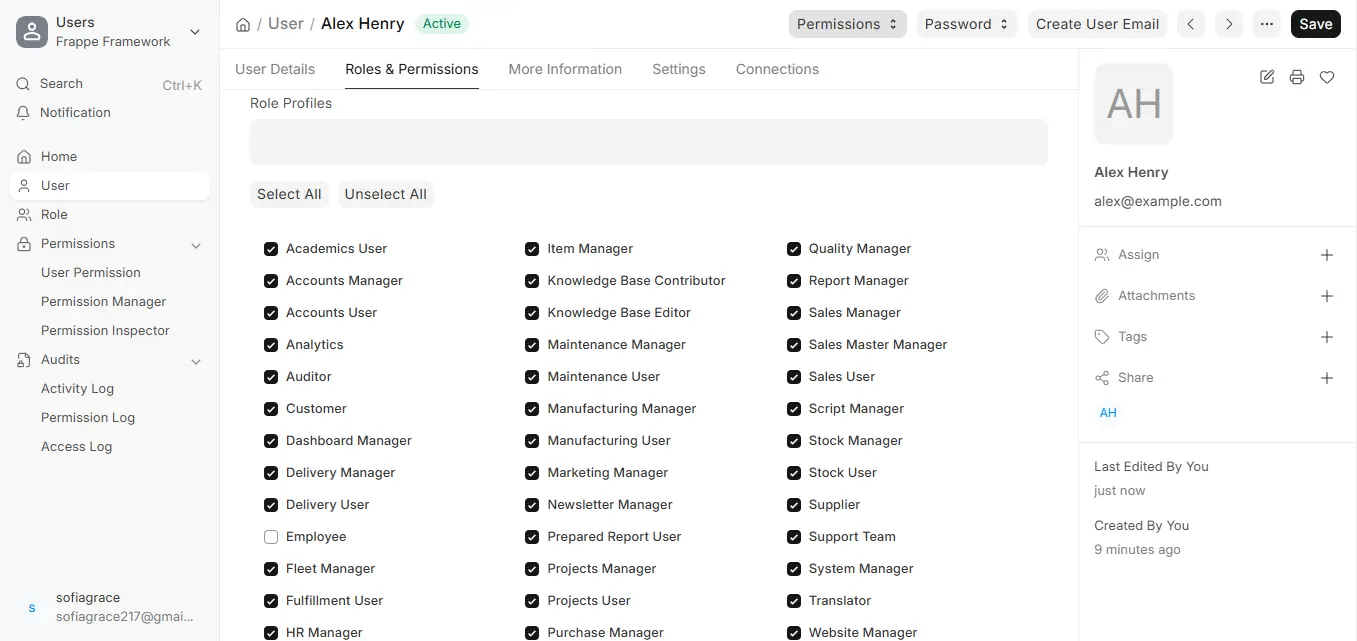The image size is (1357, 641).
Task: Collapse the Permissions sidebar section chevron
Action: (x=196, y=245)
